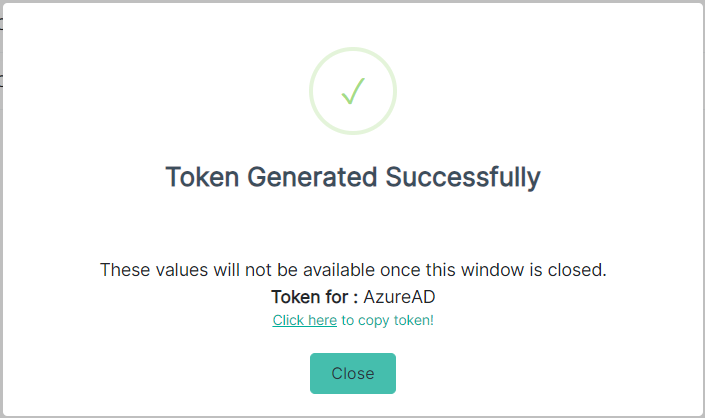Click the grey overlay strip under the dialog

click(x=352, y=417)
